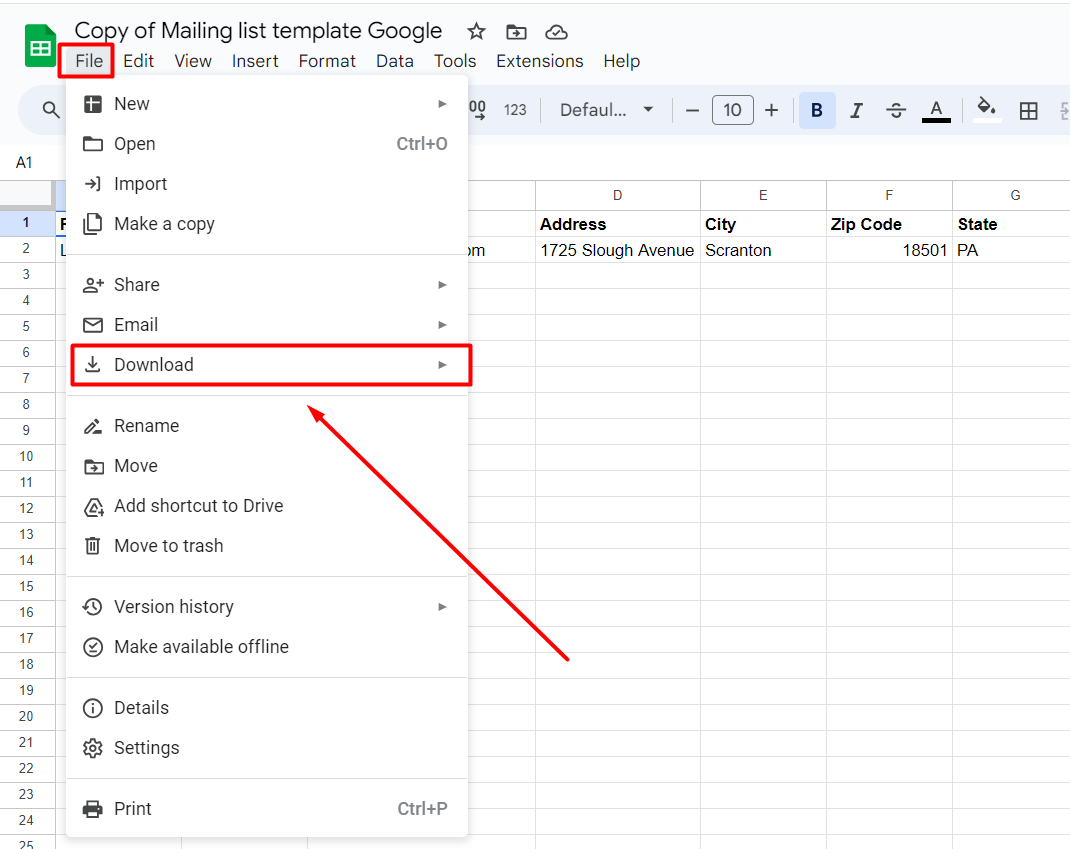Choose Print from File menu
The height and width of the screenshot is (849, 1070).
pos(267,809)
